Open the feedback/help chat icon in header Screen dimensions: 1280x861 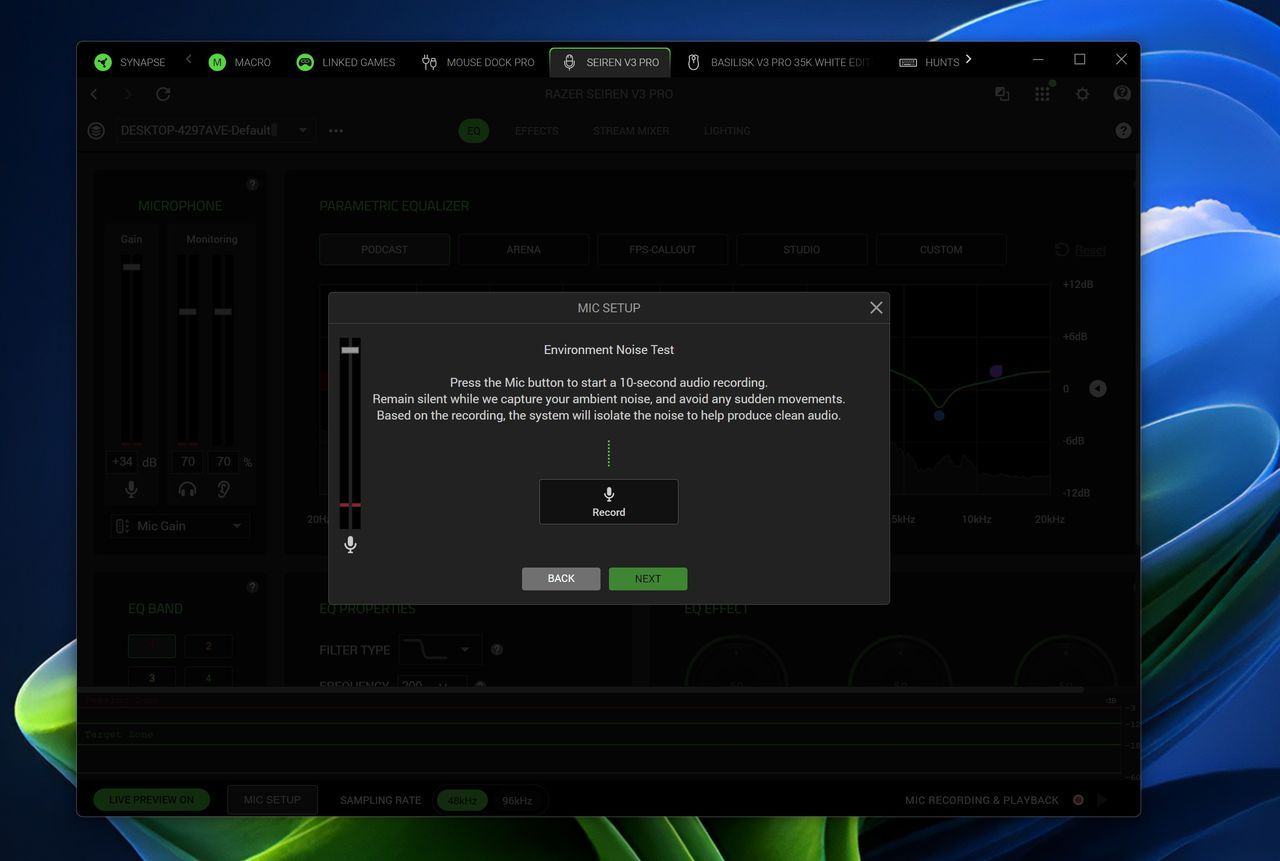(x=1122, y=94)
